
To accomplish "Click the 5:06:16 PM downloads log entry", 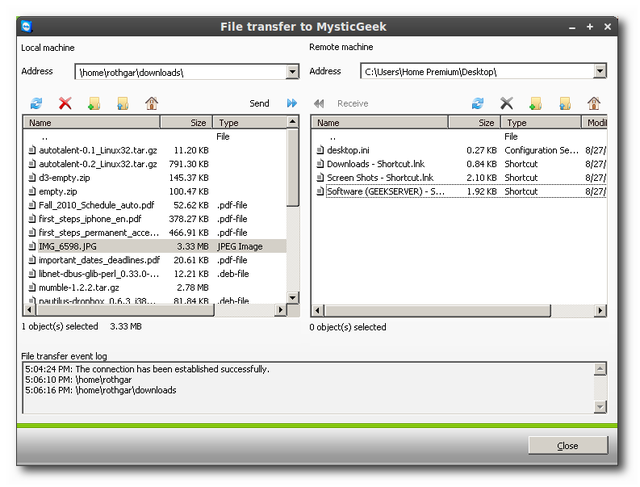I will click(101, 390).
